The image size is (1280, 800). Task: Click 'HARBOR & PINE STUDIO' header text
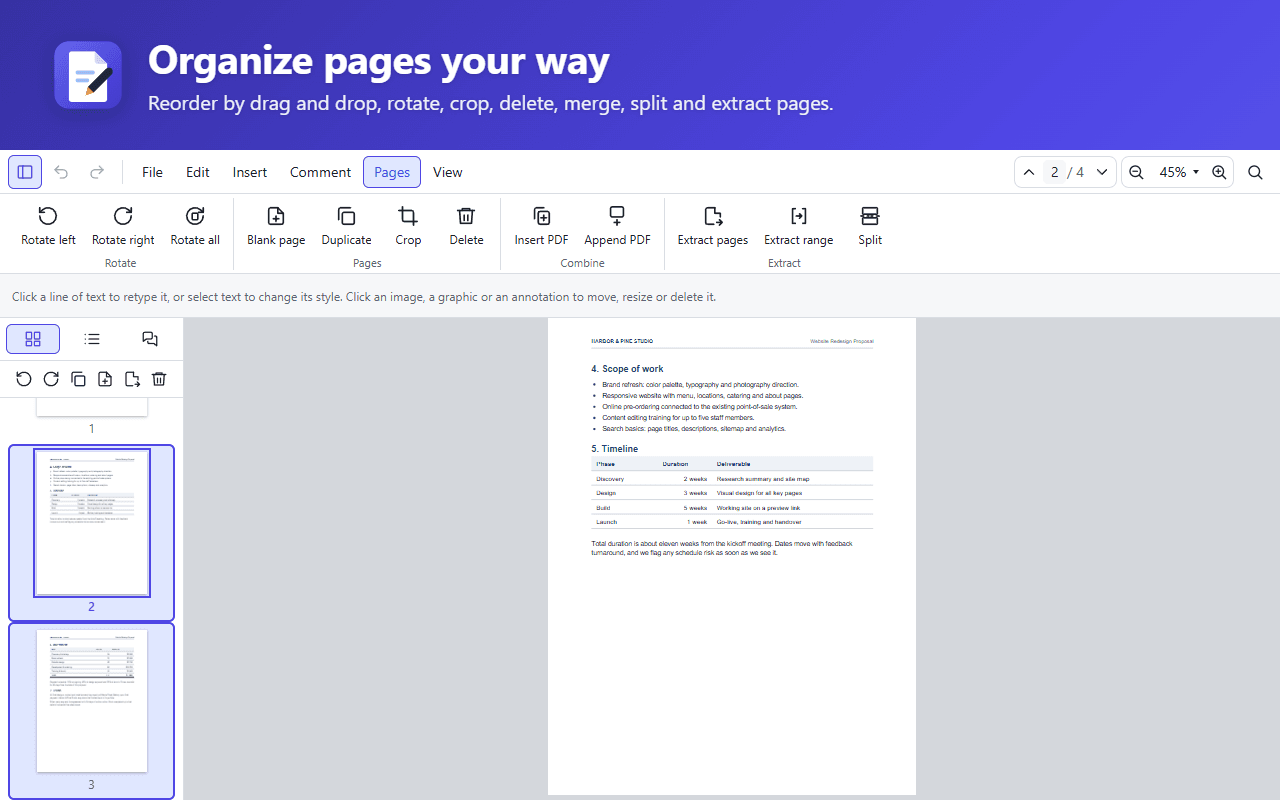(x=622, y=341)
